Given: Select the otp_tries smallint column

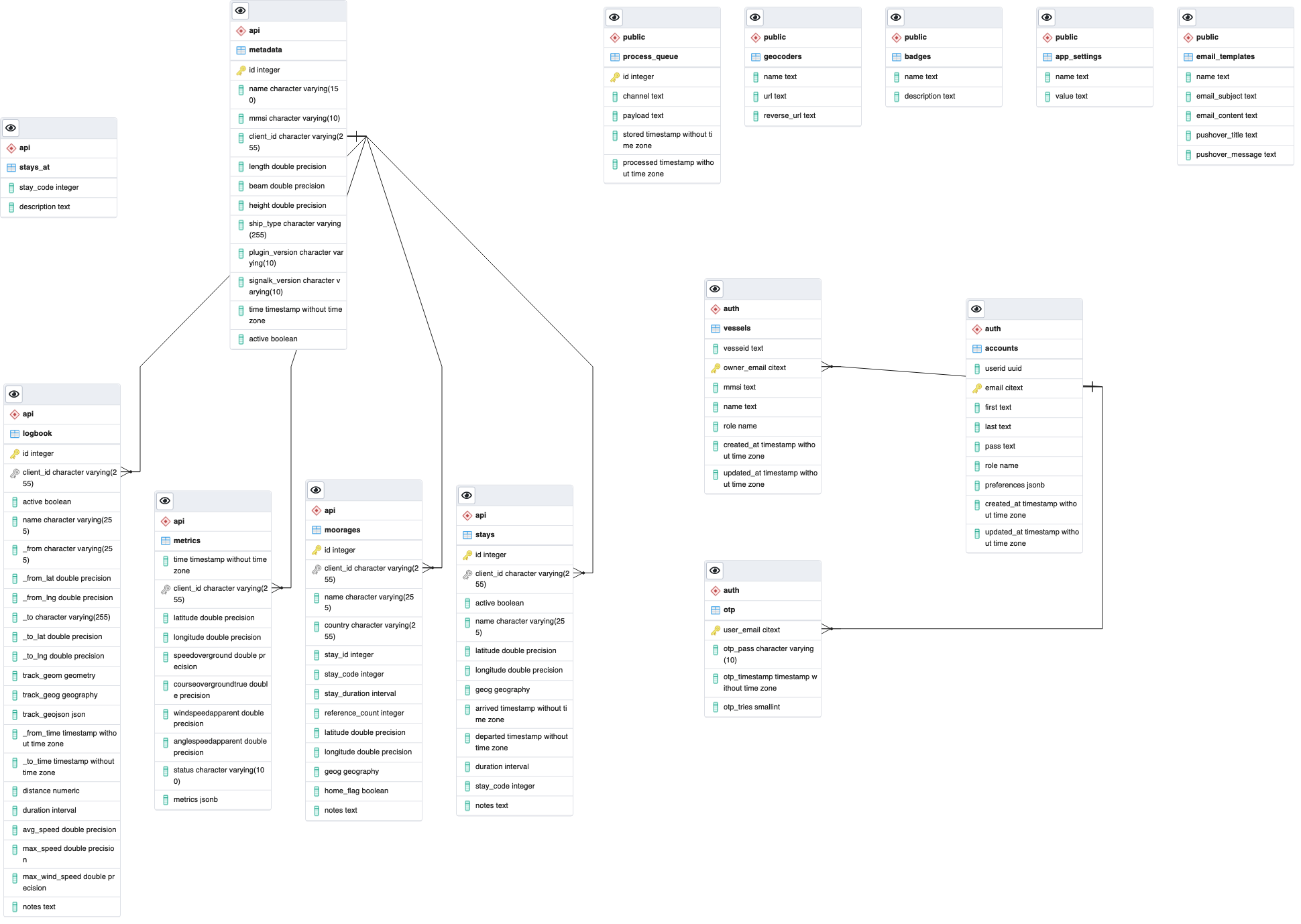Looking at the screenshot, I should [763, 707].
